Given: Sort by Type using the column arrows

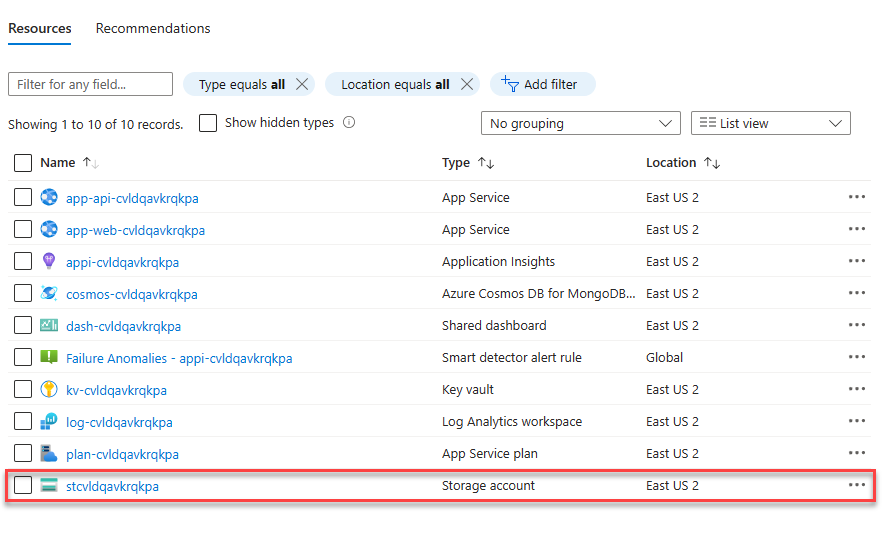Looking at the screenshot, I should pyautogui.click(x=486, y=163).
